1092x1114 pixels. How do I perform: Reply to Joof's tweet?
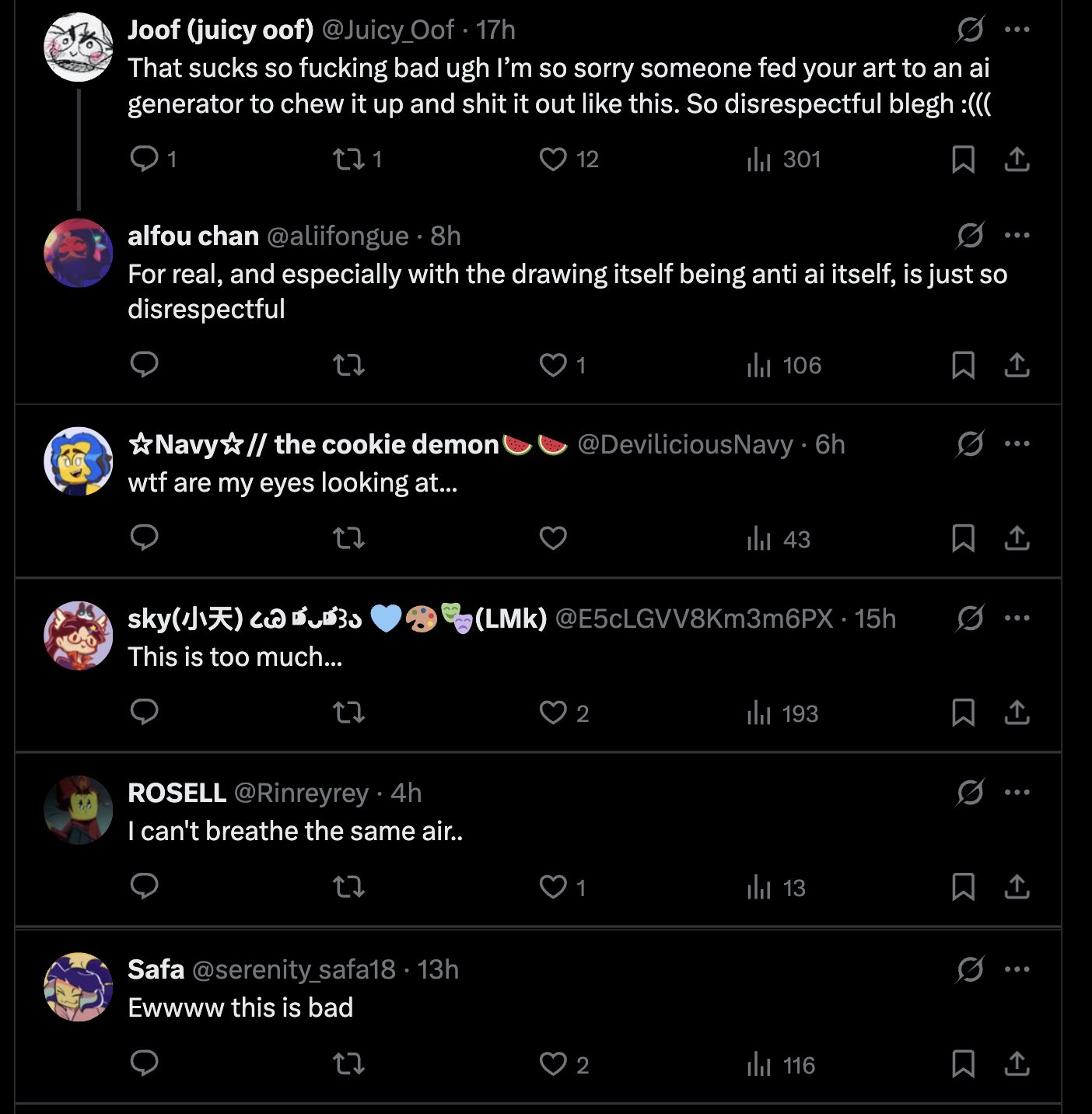coord(145,159)
